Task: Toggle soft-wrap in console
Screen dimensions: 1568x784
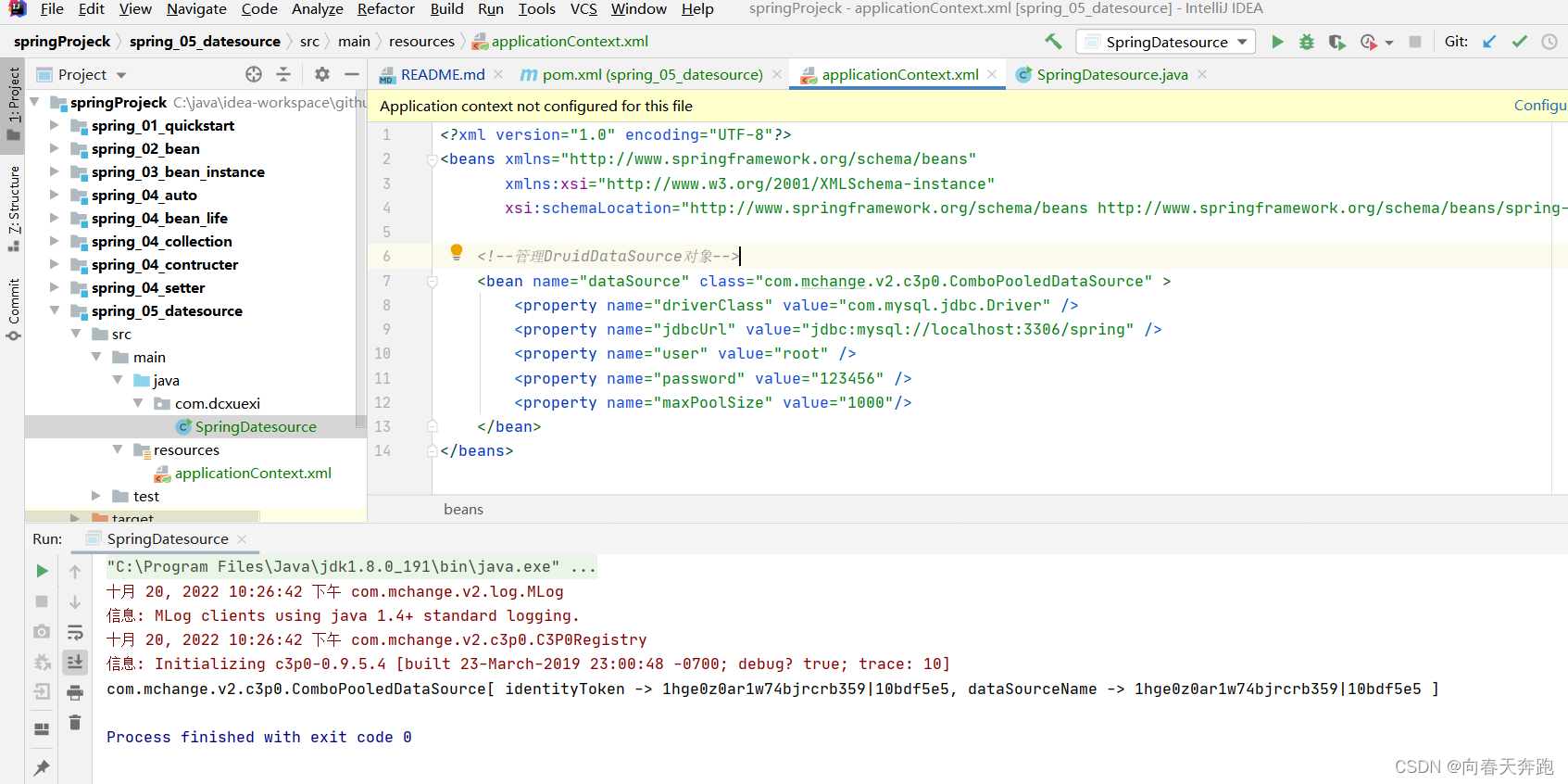Action: coord(75,632)
